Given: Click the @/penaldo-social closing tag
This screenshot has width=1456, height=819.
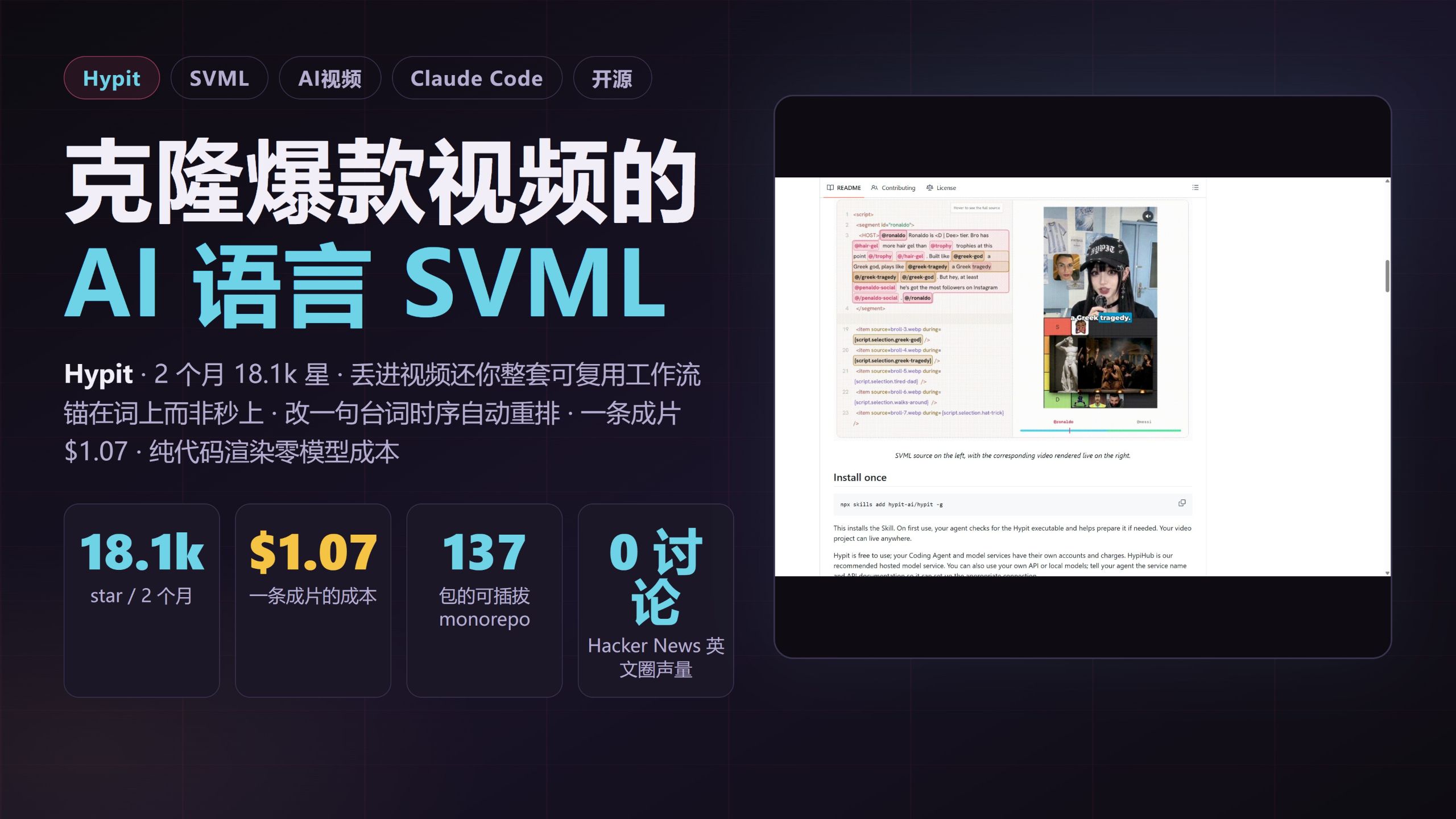Looking at the screenshot, I should click(x=875, y=297).
